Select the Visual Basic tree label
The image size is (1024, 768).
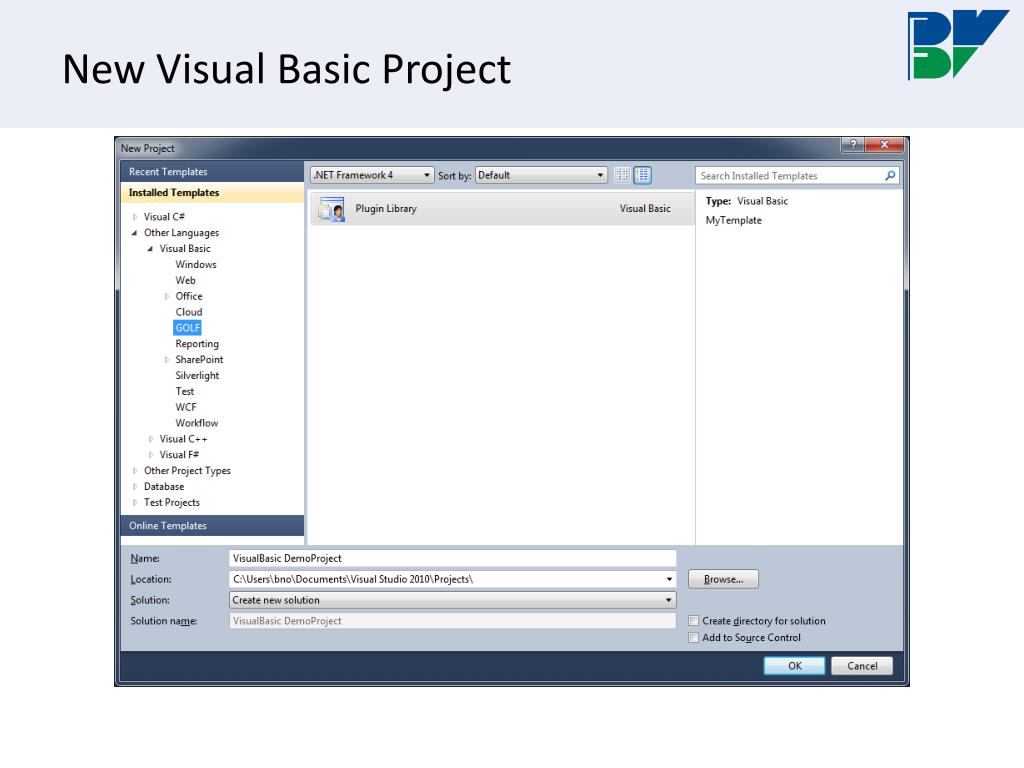tap(185, 249)
